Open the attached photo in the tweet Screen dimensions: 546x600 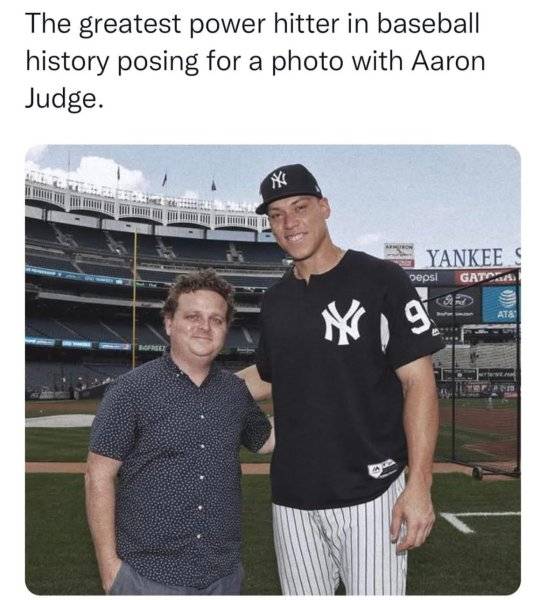pos(273,370)
